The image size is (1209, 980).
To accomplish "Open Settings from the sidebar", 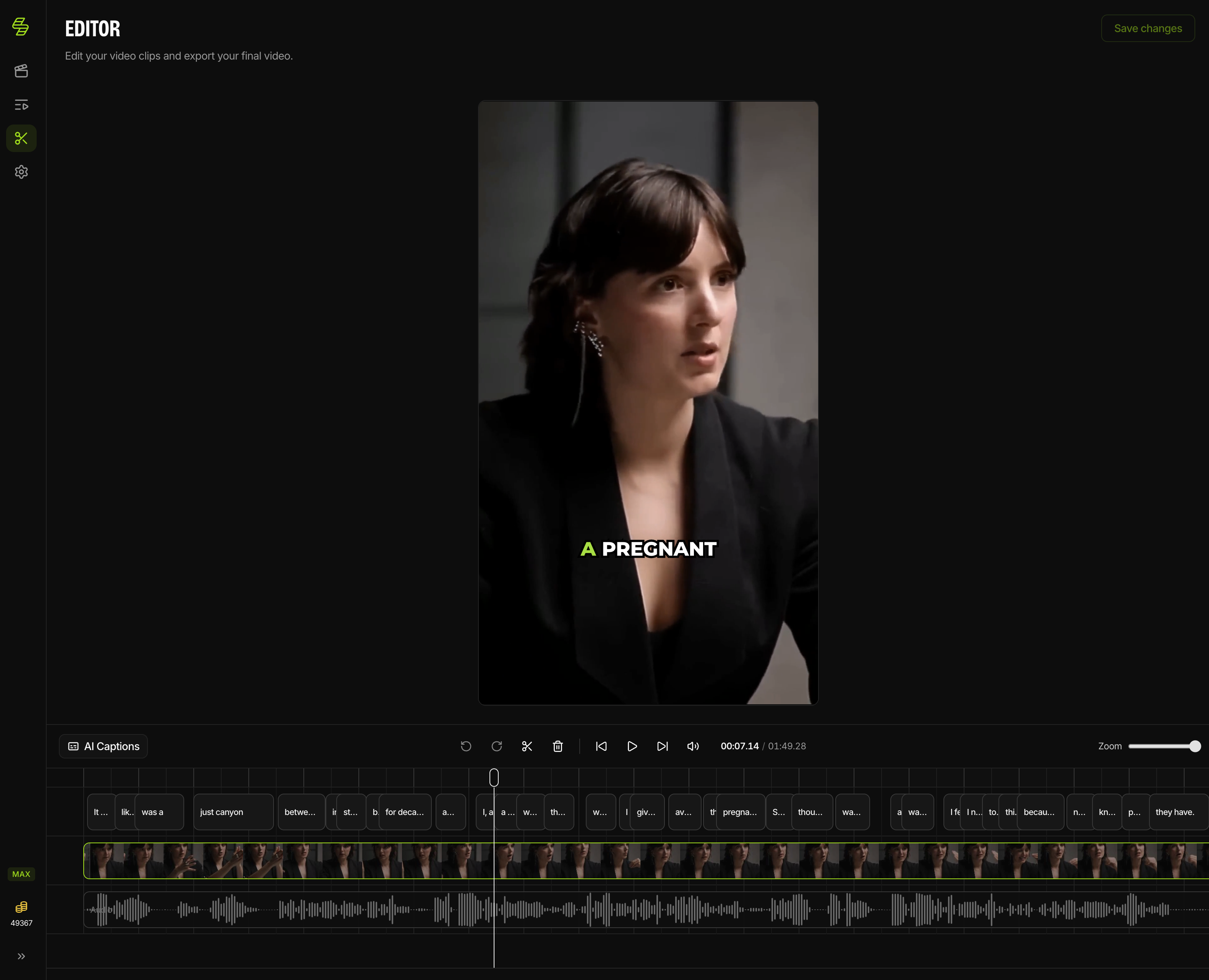I will tap(21, 172).
